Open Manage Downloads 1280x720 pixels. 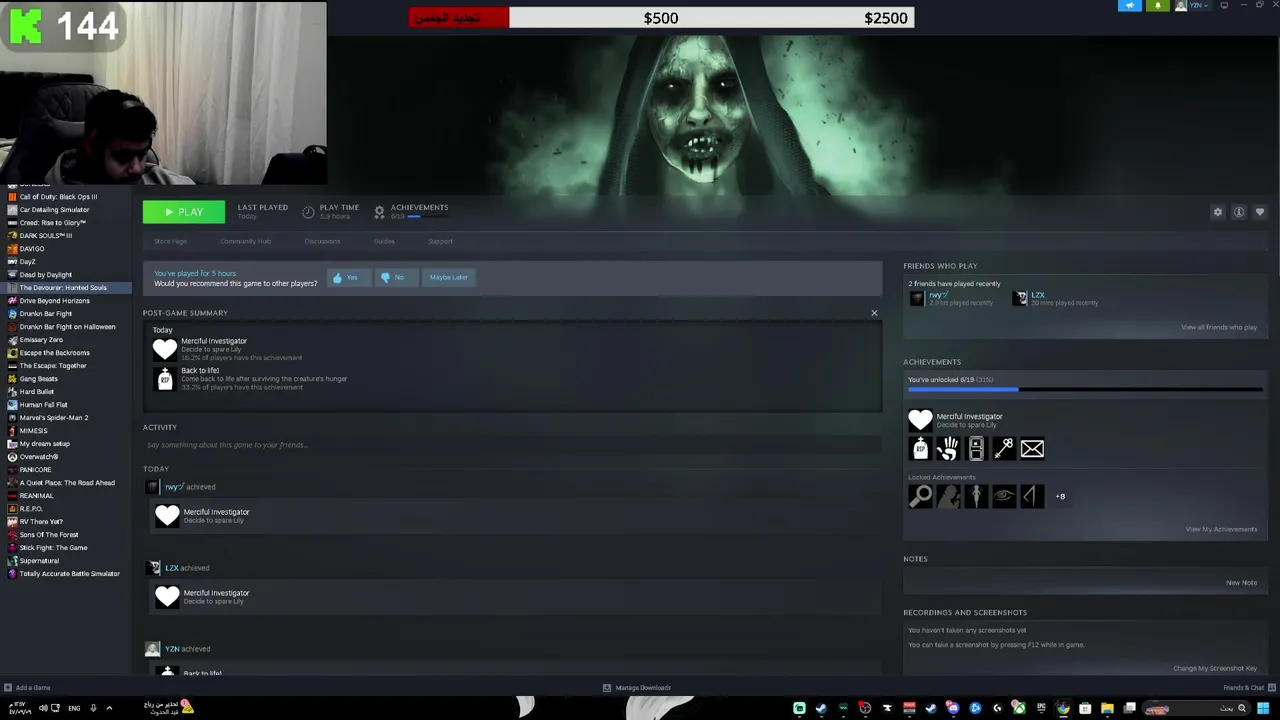point(637,688)
